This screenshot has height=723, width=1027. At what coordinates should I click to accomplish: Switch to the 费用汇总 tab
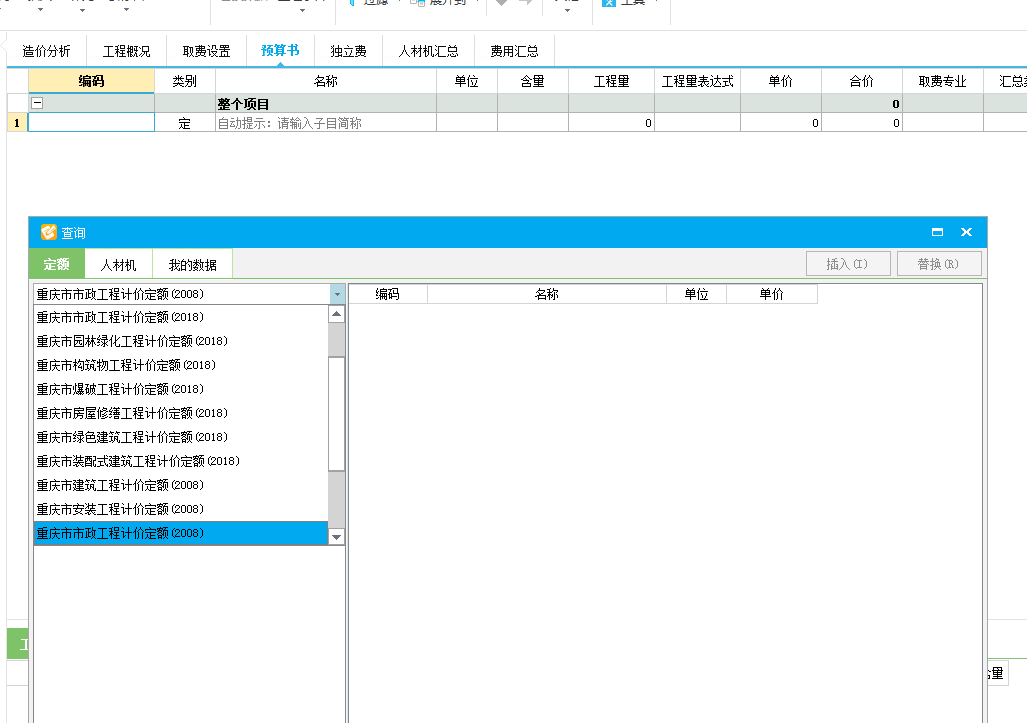(514, 51)
